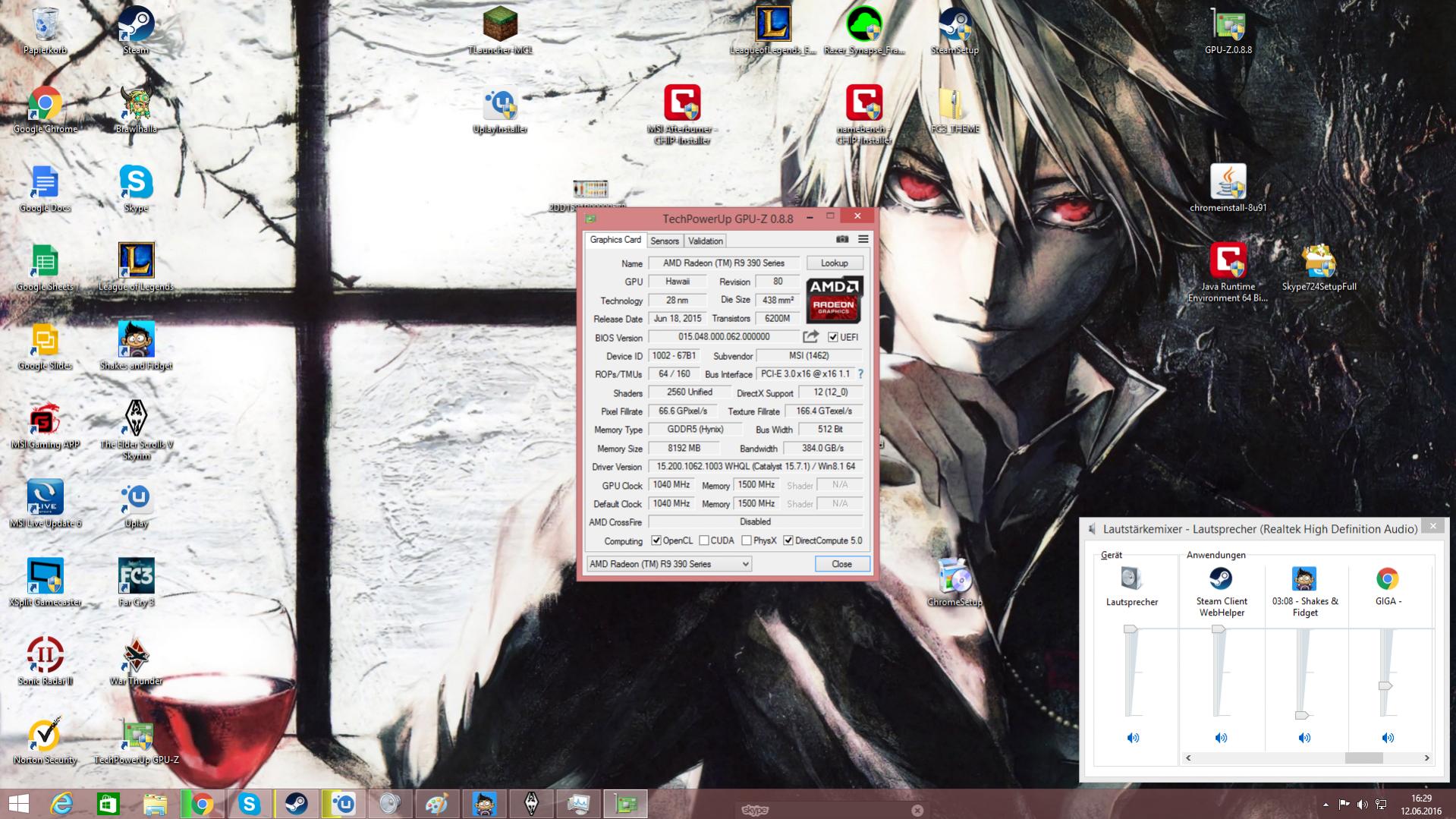Toggle the UEFI checkbox
Viewport: 1456px width, 819px height.
pos(832,337)
